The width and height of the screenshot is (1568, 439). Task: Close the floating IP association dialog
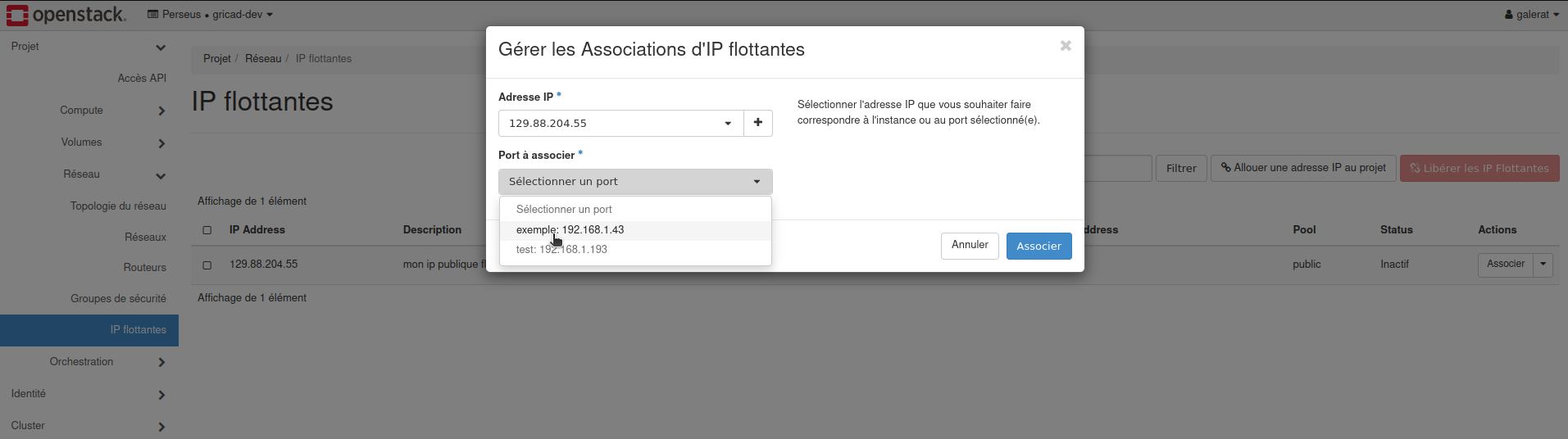click(1066, 46)
